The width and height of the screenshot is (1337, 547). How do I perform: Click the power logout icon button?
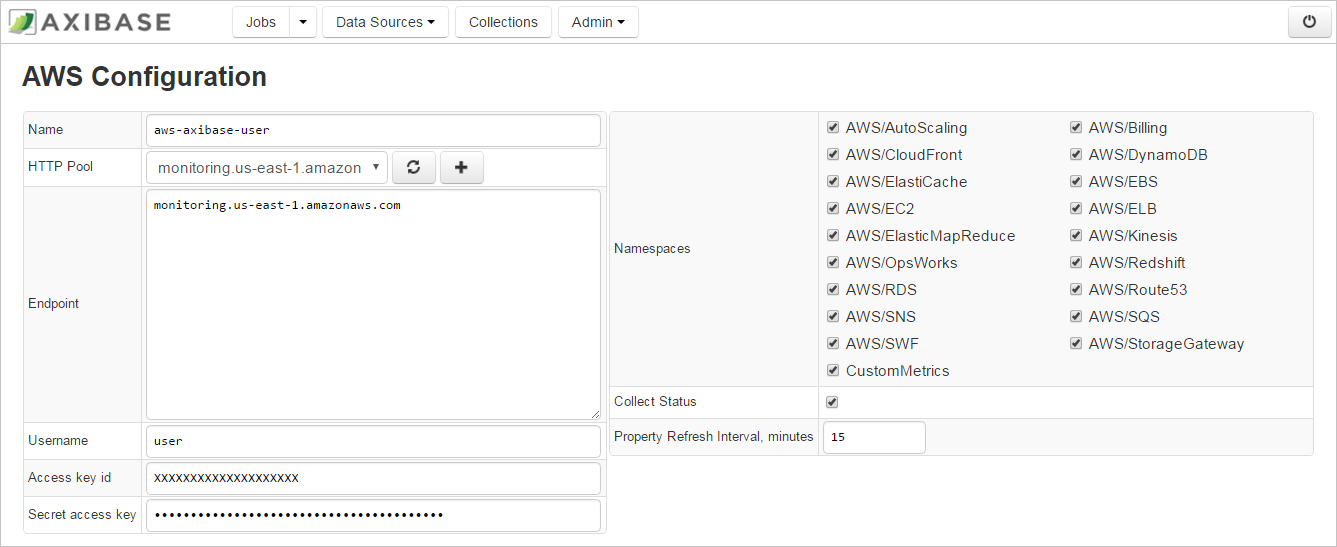[x=1310, y=22]
